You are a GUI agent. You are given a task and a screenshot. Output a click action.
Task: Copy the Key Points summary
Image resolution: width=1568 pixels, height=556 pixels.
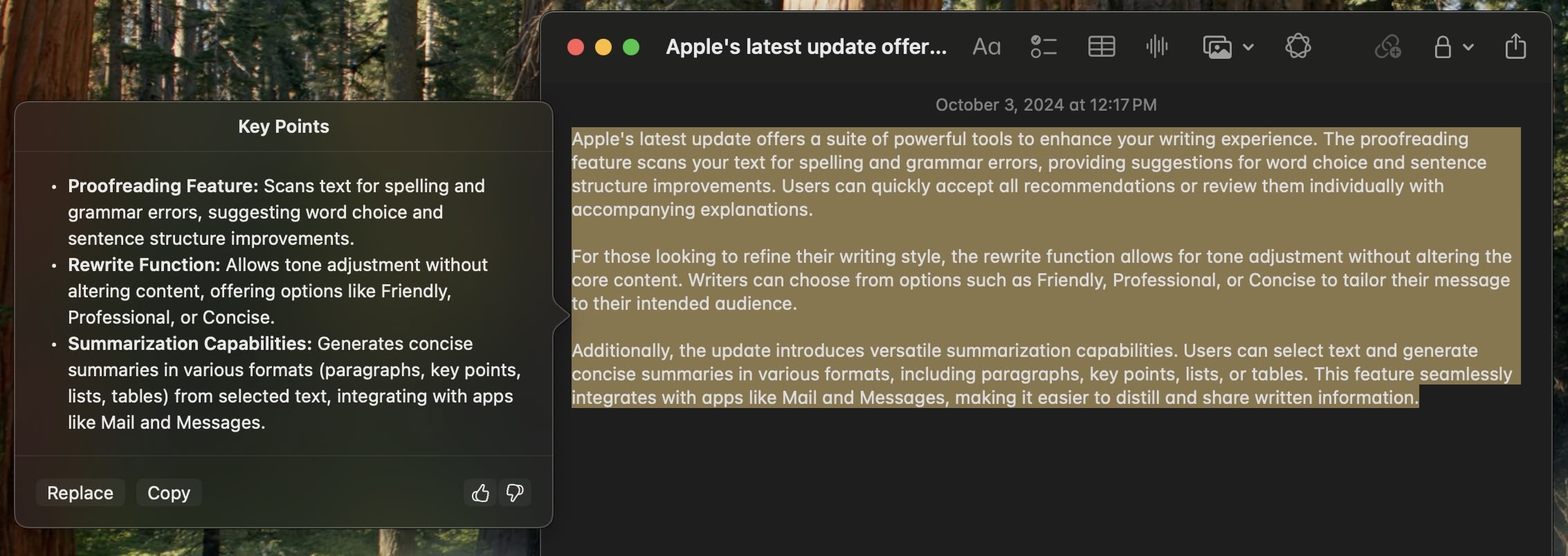[x=169, y=492]
